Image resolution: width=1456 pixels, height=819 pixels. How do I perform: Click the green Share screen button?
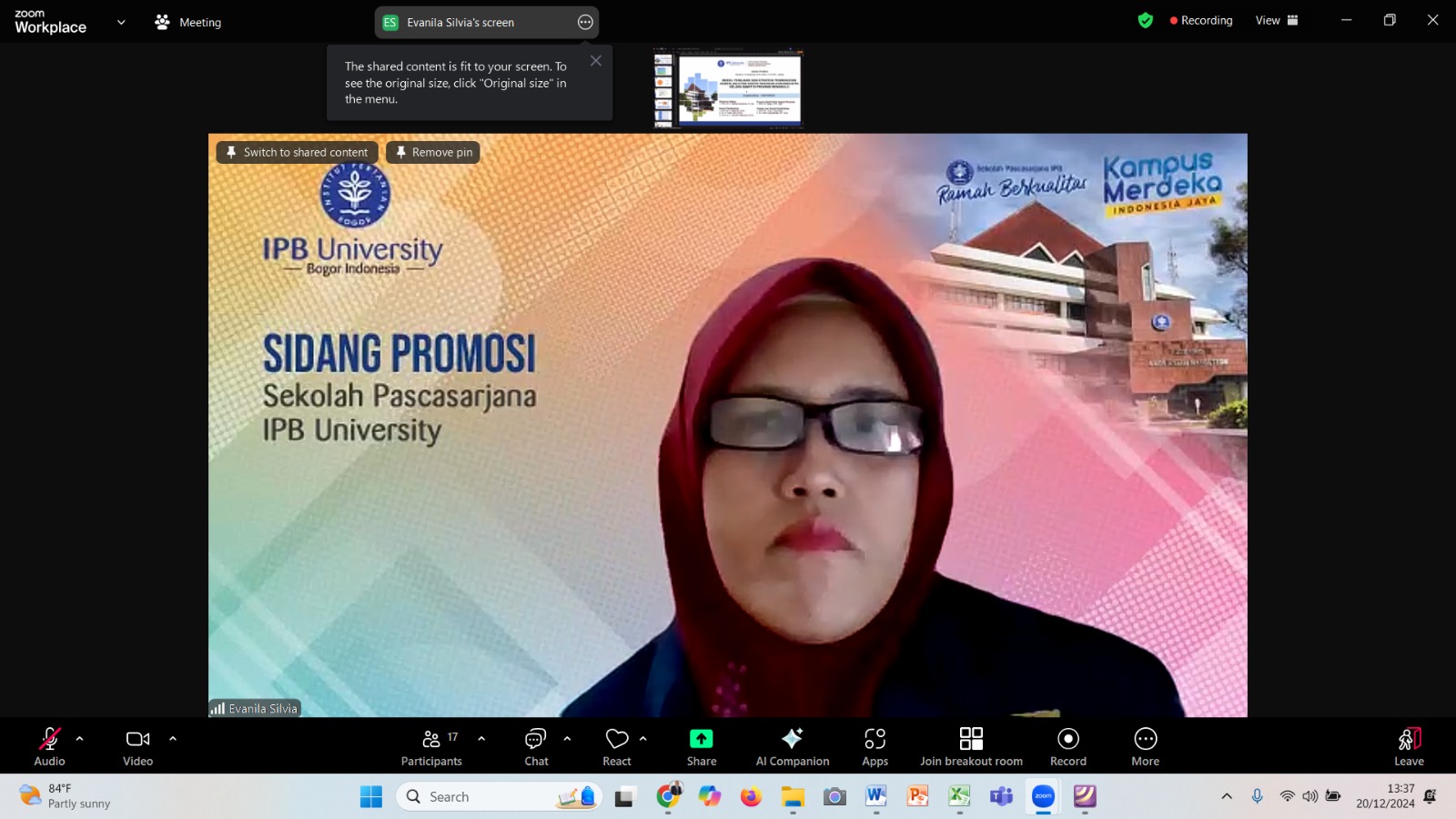[x=702, y=747]
